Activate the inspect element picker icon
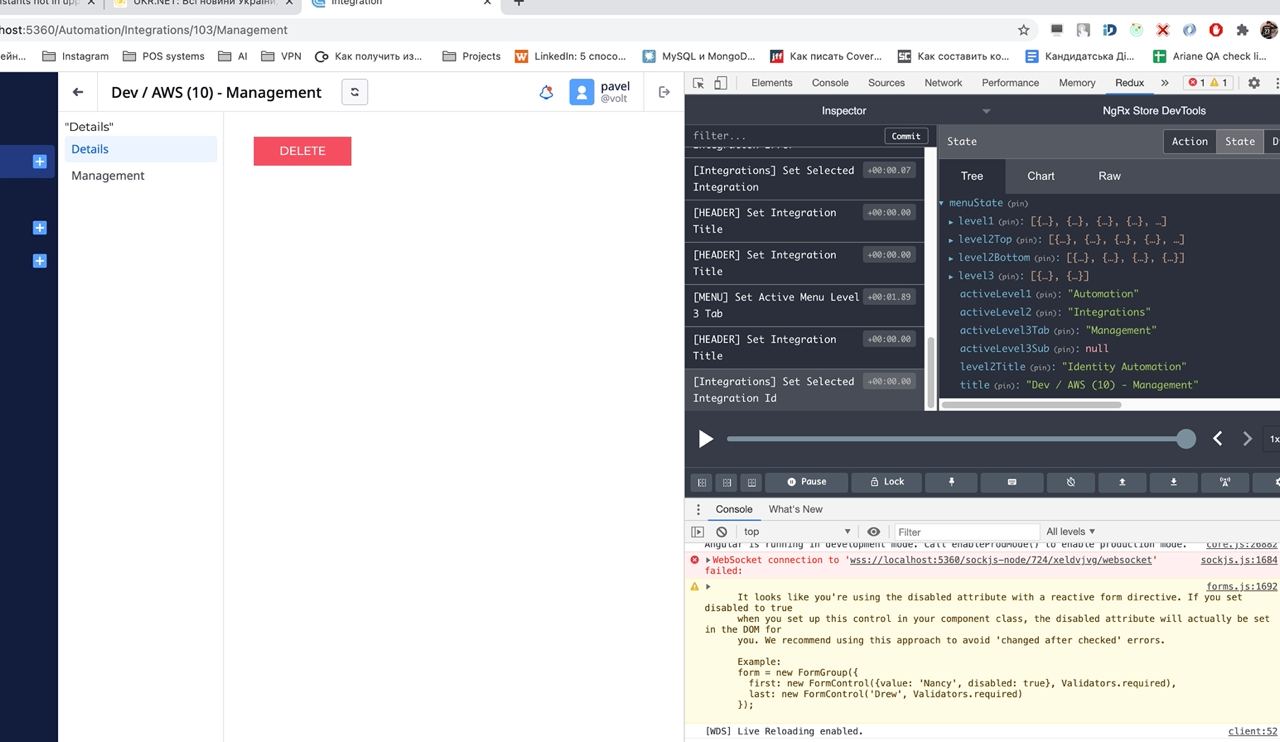This screenshot has width=1280, height=742. [x=698, y=83]
